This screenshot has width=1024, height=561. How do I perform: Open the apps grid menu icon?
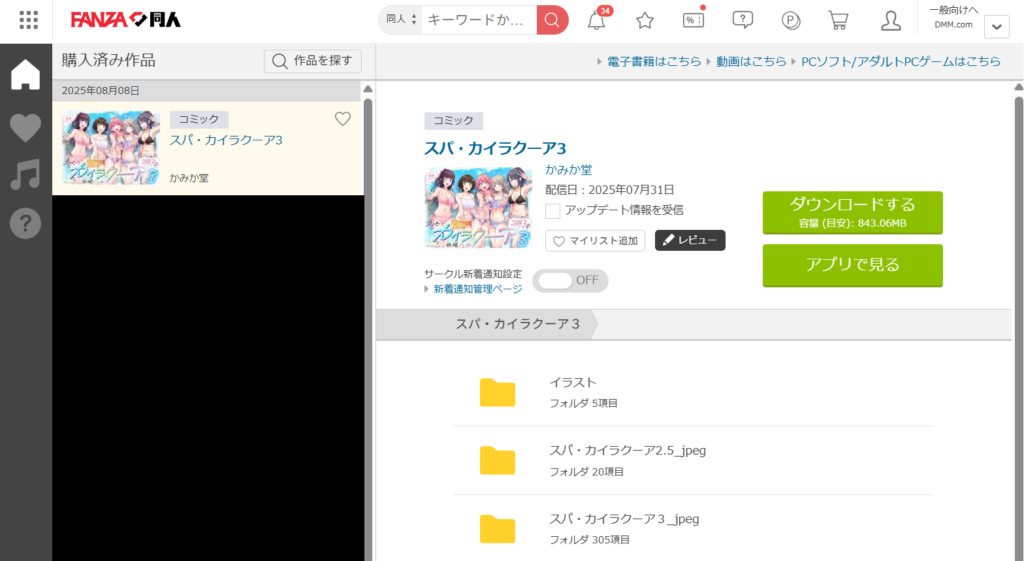tap(28, 20)
